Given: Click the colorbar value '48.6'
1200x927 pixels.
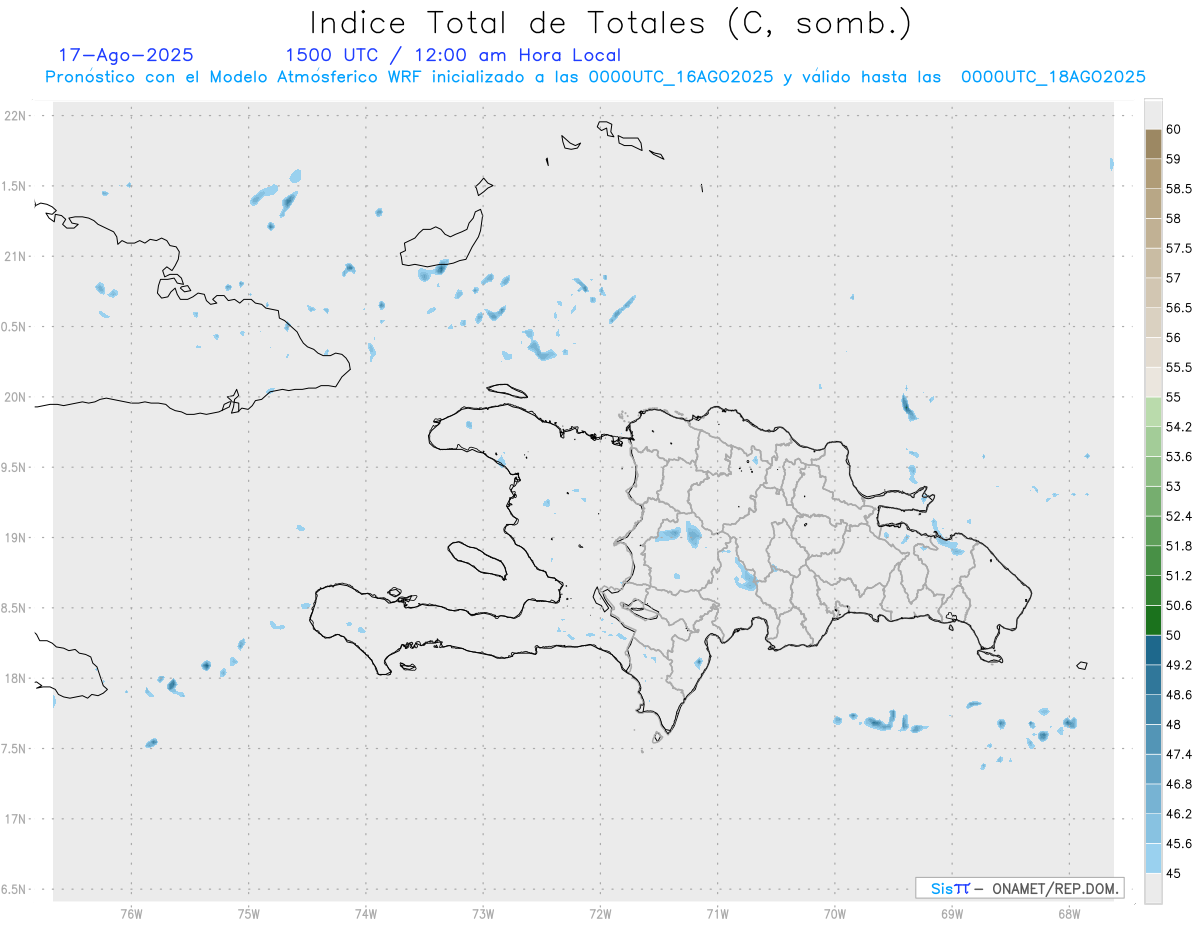Looking at the screenshot, I should [1178, 695].
